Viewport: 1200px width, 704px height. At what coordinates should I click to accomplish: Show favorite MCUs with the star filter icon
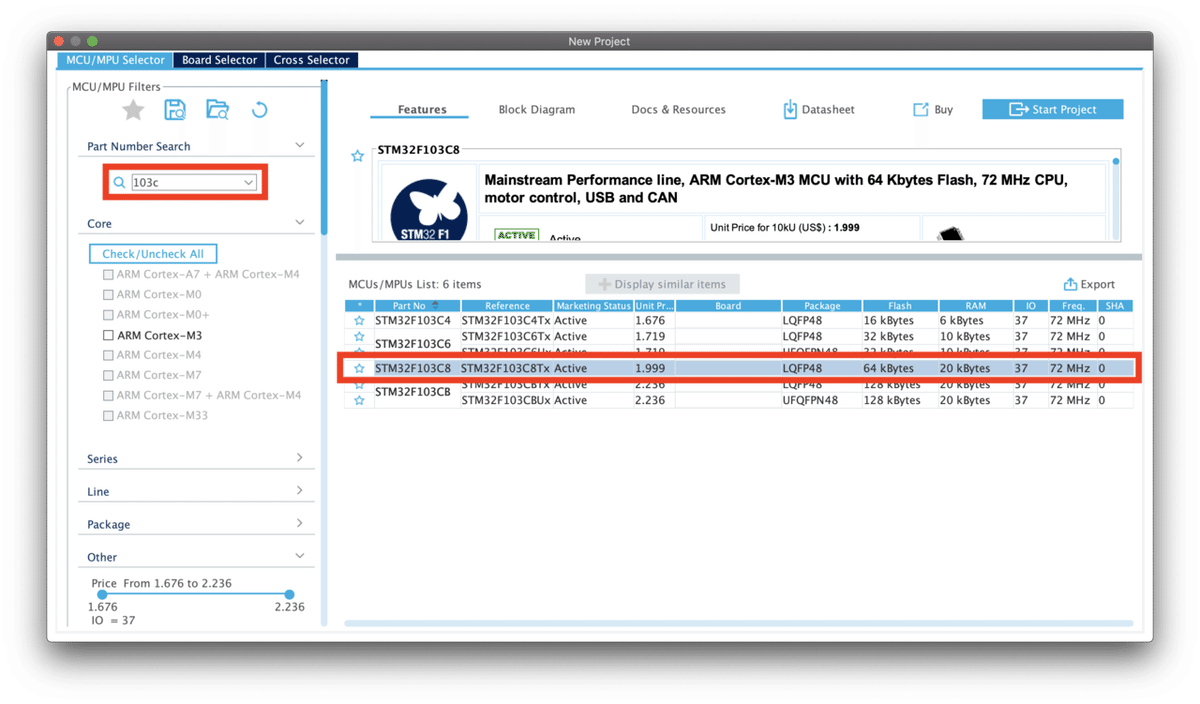click(x=133, y=110)
